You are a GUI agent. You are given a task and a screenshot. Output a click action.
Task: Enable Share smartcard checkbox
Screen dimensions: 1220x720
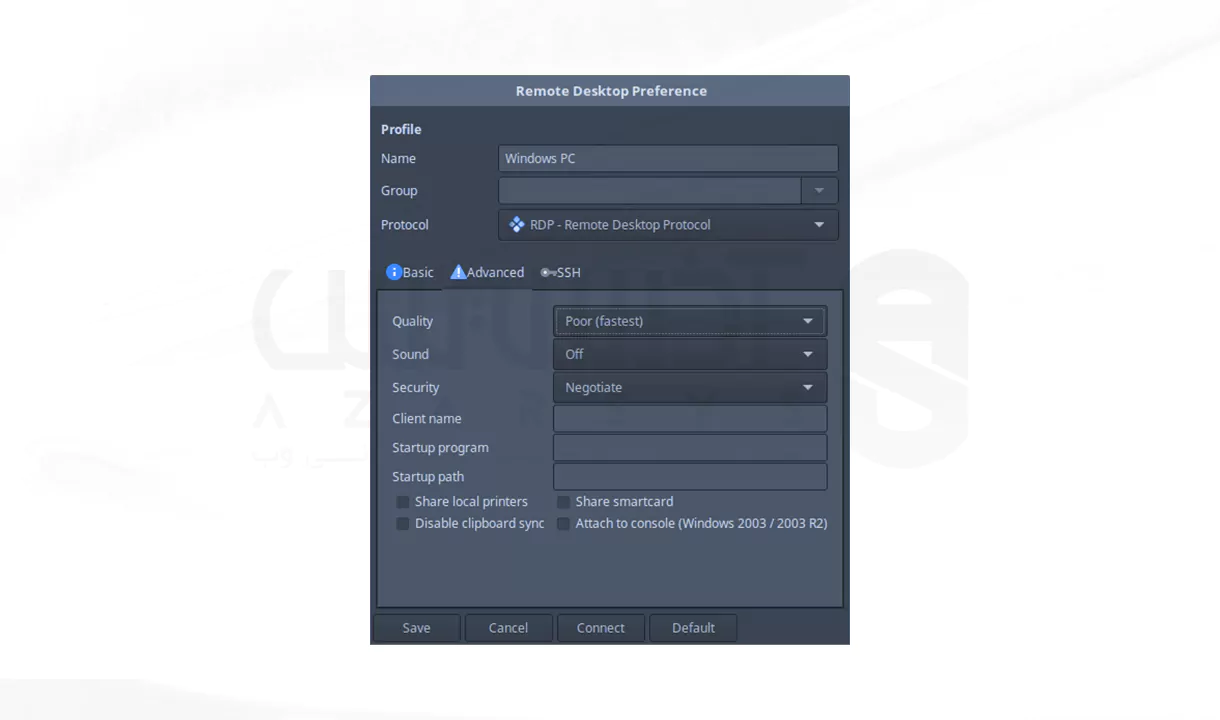564,502
